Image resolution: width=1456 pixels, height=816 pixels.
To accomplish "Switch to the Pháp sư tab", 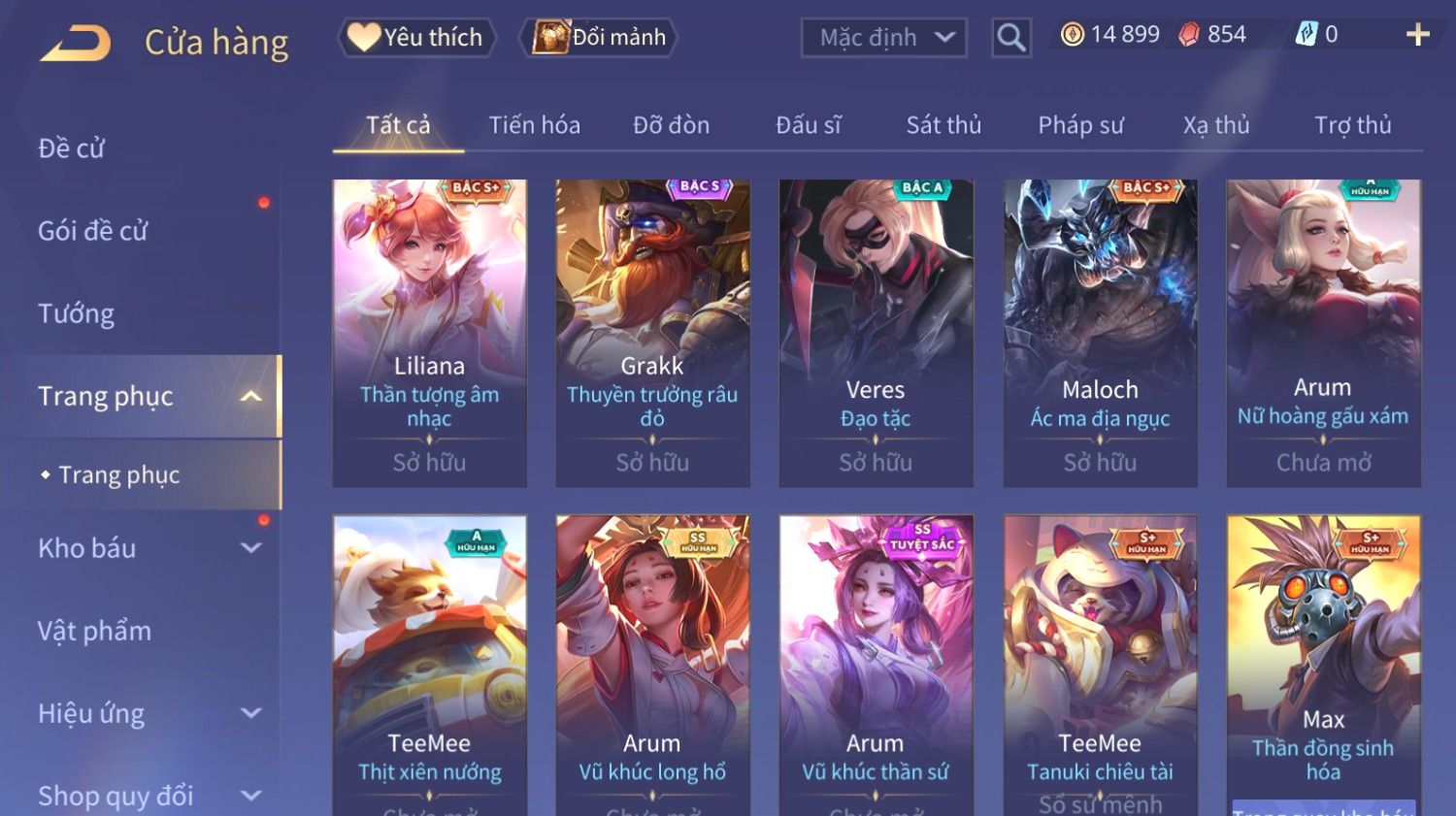I will tap(1080, 125).
